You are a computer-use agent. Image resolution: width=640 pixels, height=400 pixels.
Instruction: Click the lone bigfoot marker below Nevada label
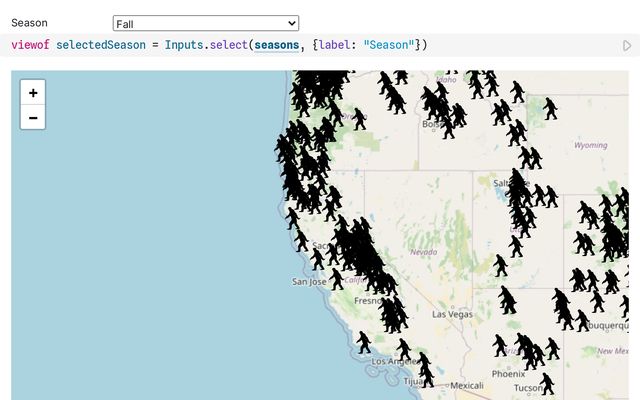pyautogui.click(x=500, y=266)
